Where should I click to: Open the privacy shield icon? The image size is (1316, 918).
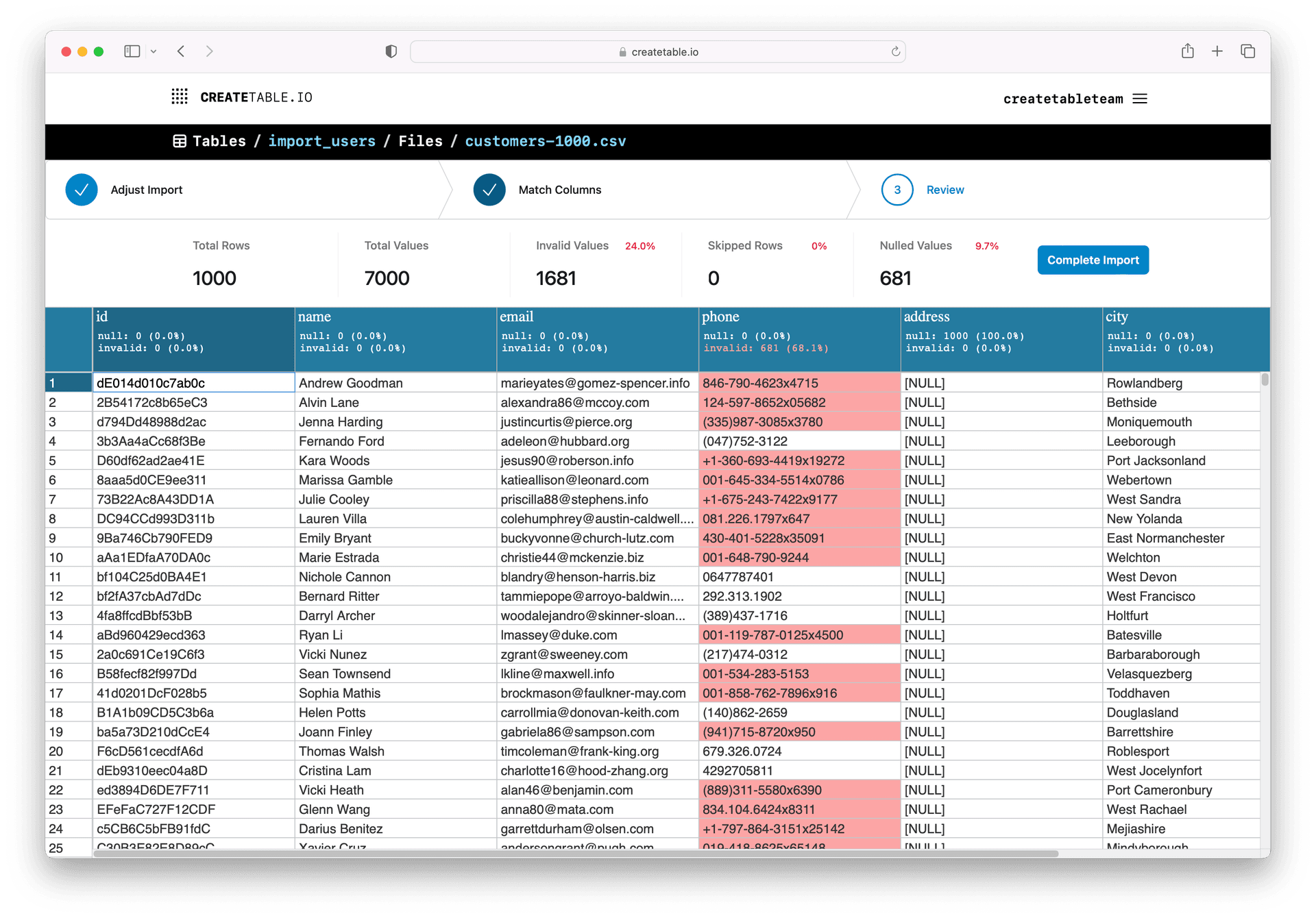391,51
